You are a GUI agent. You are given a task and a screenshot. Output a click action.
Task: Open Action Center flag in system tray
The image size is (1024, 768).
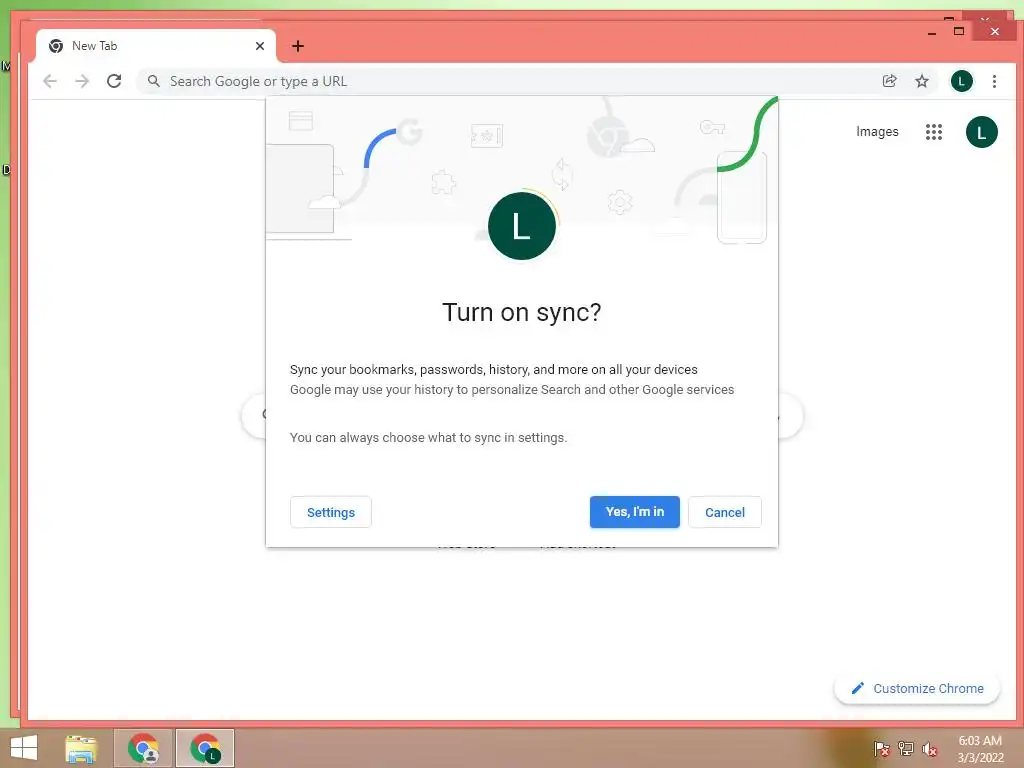[881, 748]
